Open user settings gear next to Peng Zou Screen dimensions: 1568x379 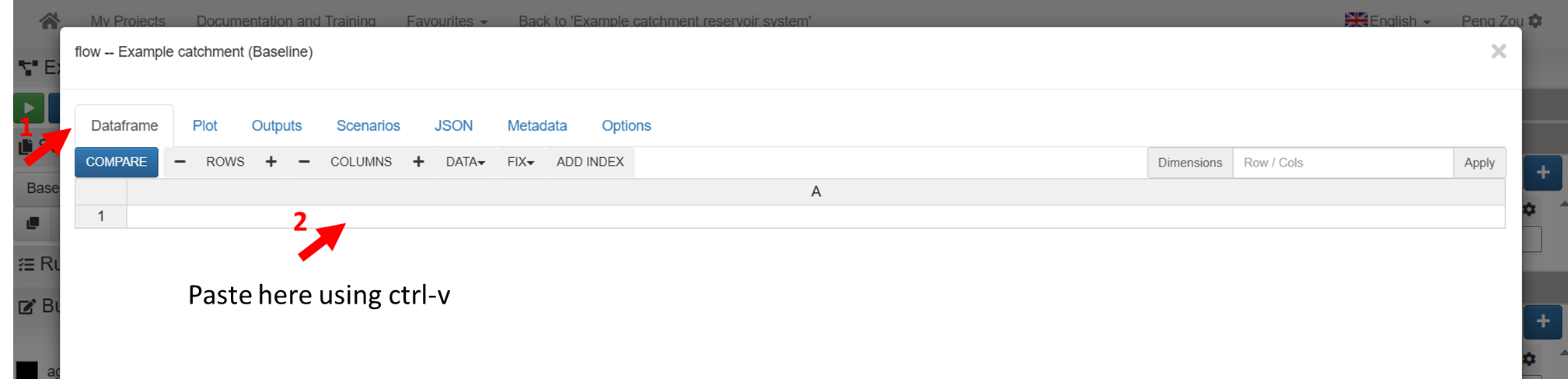coord(1535,21)
